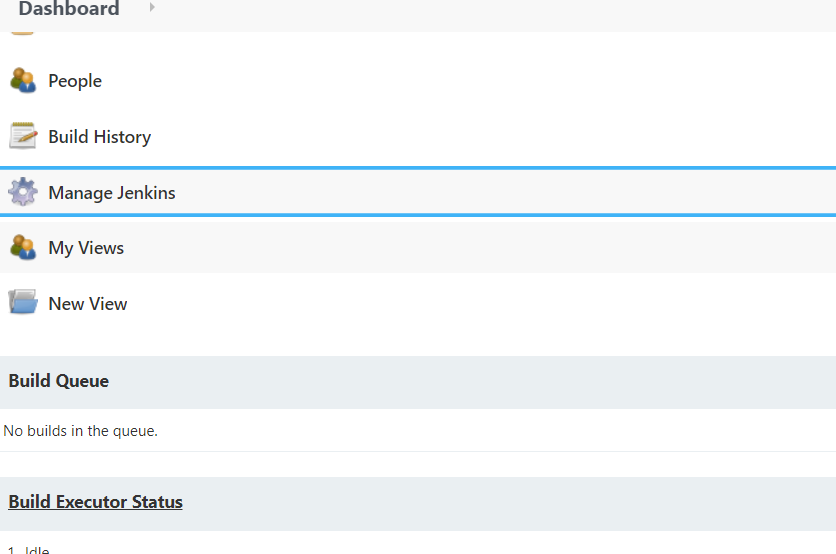
Task: Click the Build Queue pane header
Action: (418, 382)
